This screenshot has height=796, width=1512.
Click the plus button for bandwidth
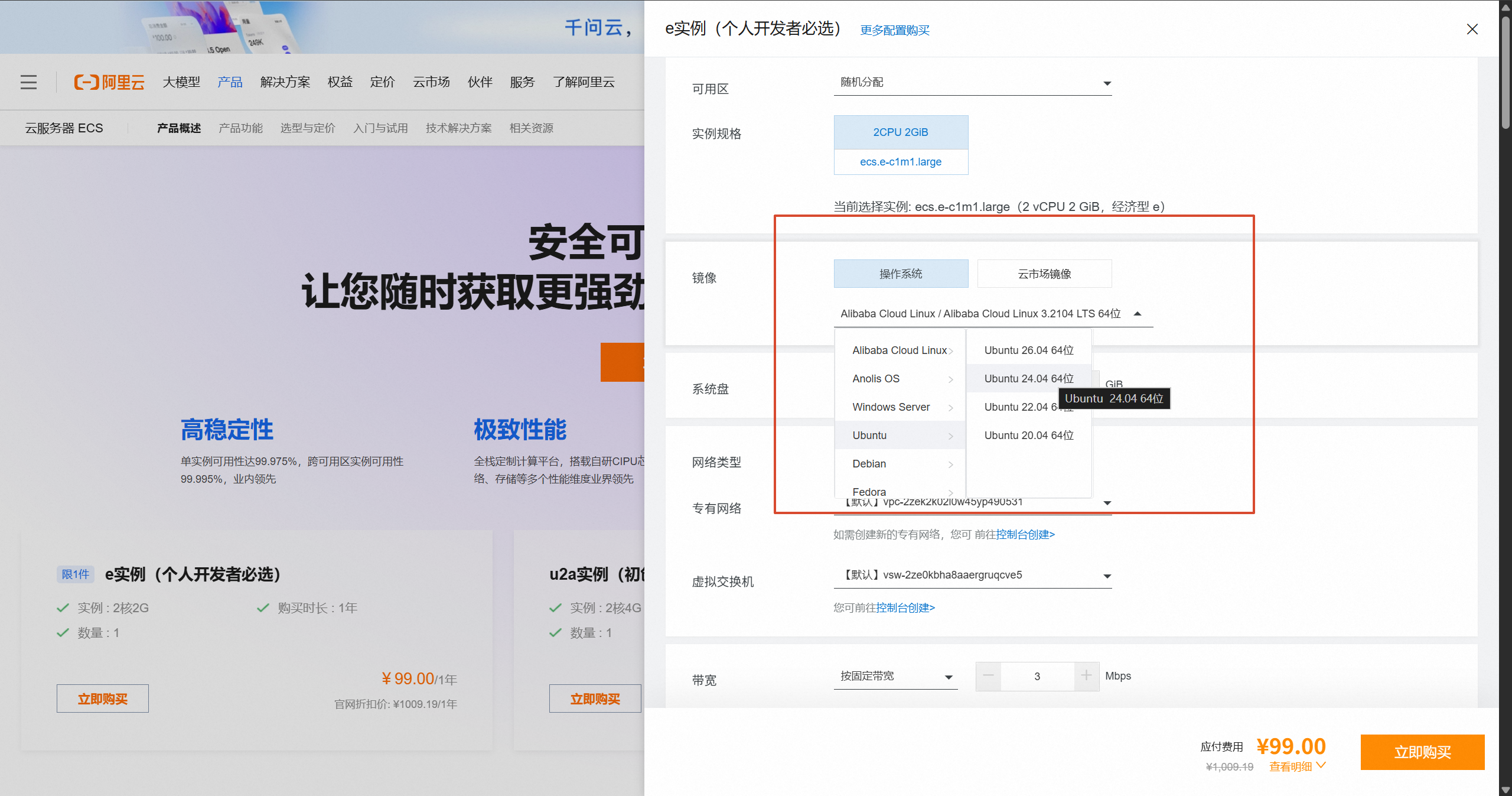(x=1086, y=676)
